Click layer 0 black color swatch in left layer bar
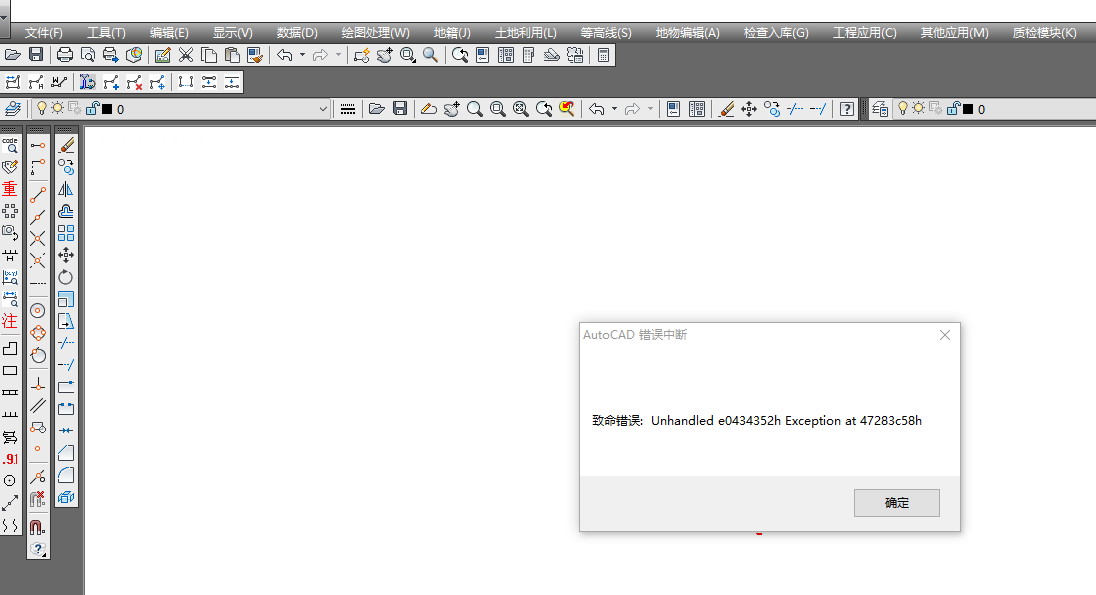1096x595 pixels. click(107, 109)
